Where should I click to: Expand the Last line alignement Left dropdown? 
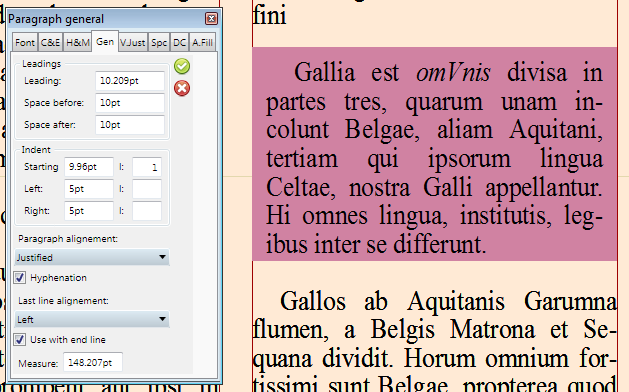[x=92, y=319]
